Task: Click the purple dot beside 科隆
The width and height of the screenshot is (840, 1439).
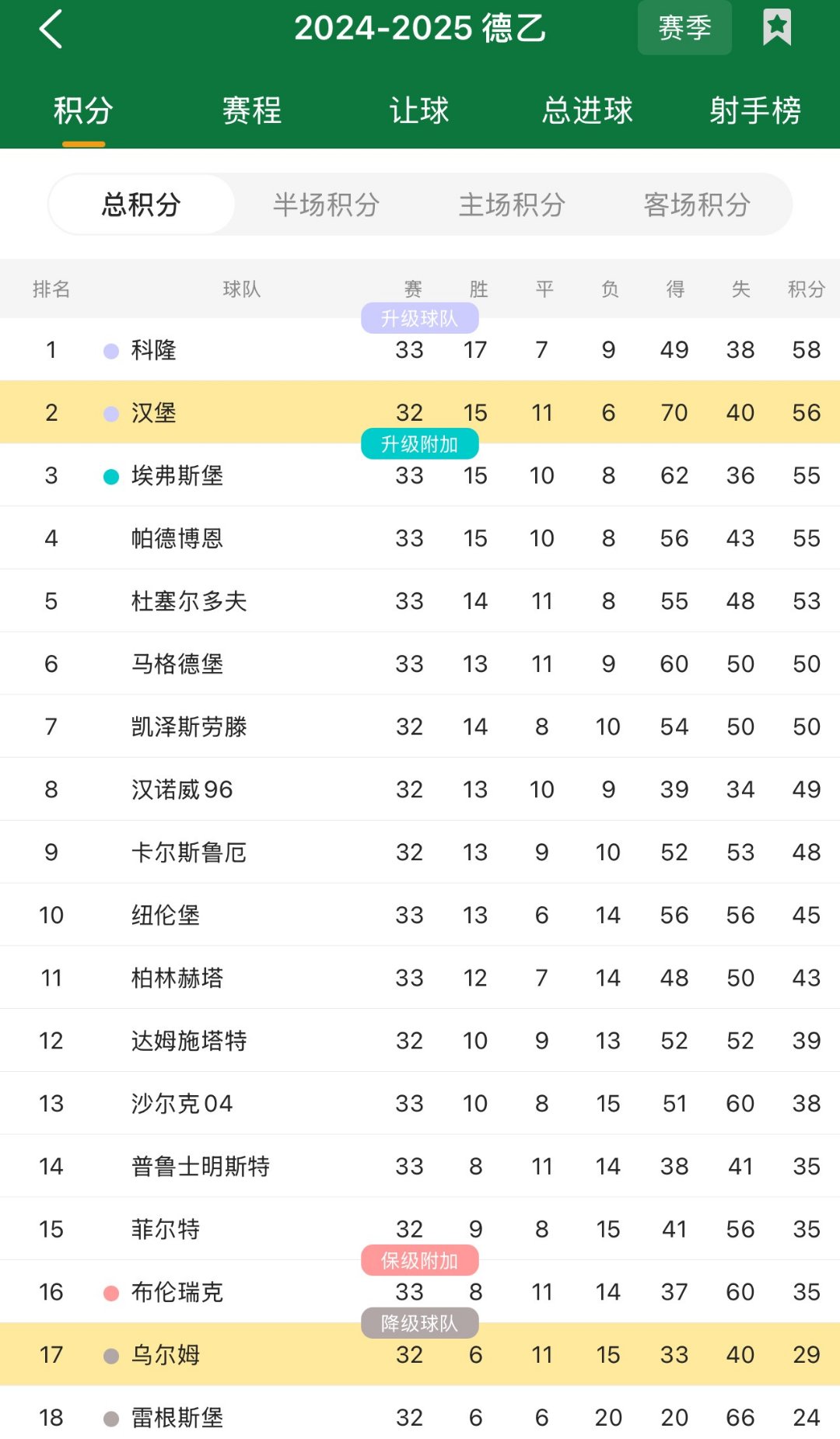Action: 111,351
